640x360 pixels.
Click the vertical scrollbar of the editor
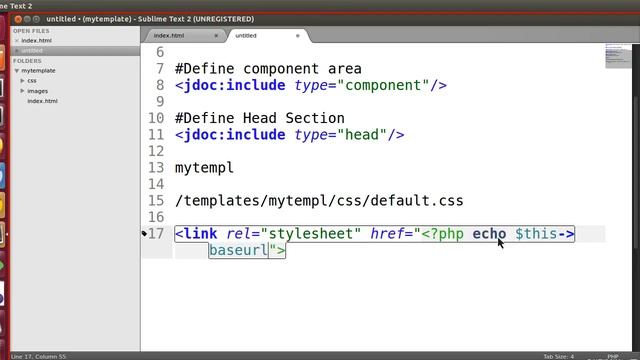[x=636, y=171]
